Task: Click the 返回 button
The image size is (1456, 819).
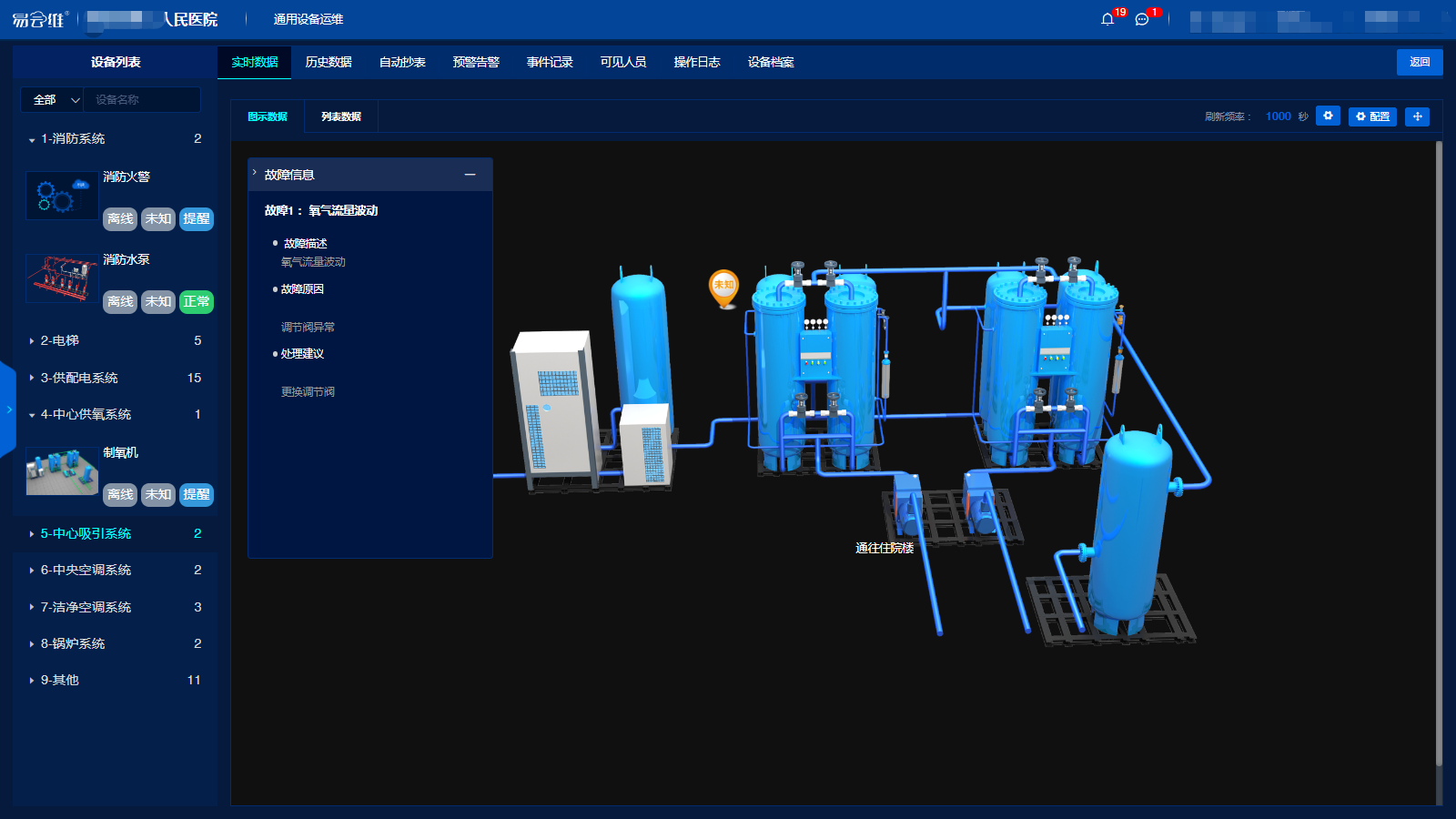Action: click(x=1420, y=62)
